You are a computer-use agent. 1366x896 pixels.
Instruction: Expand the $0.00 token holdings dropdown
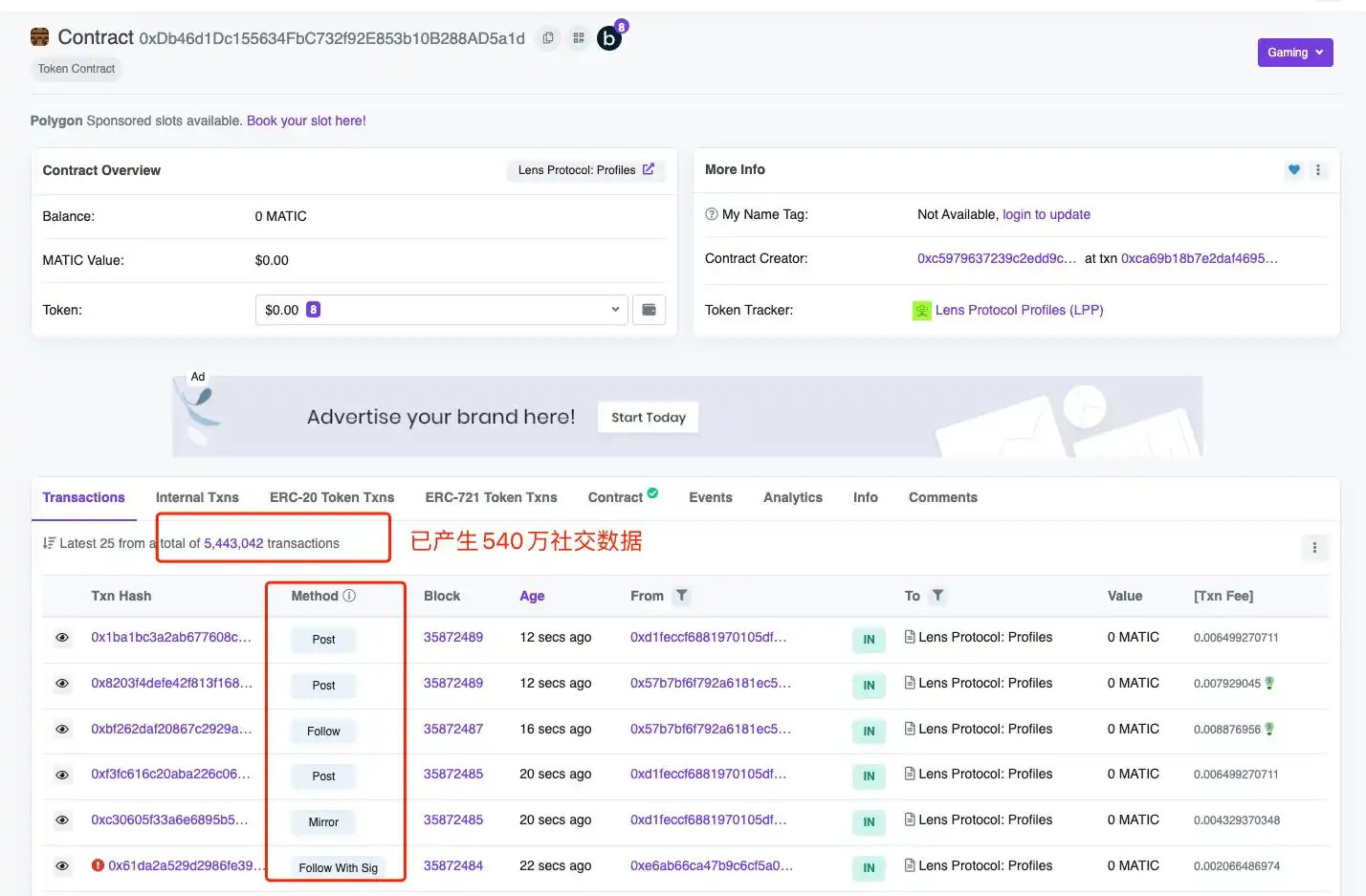(615, 309)
